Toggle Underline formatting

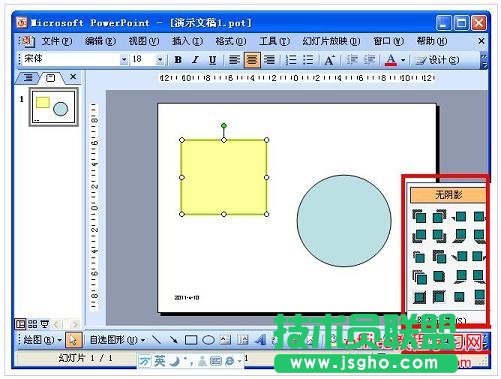[x=212, y=60]
